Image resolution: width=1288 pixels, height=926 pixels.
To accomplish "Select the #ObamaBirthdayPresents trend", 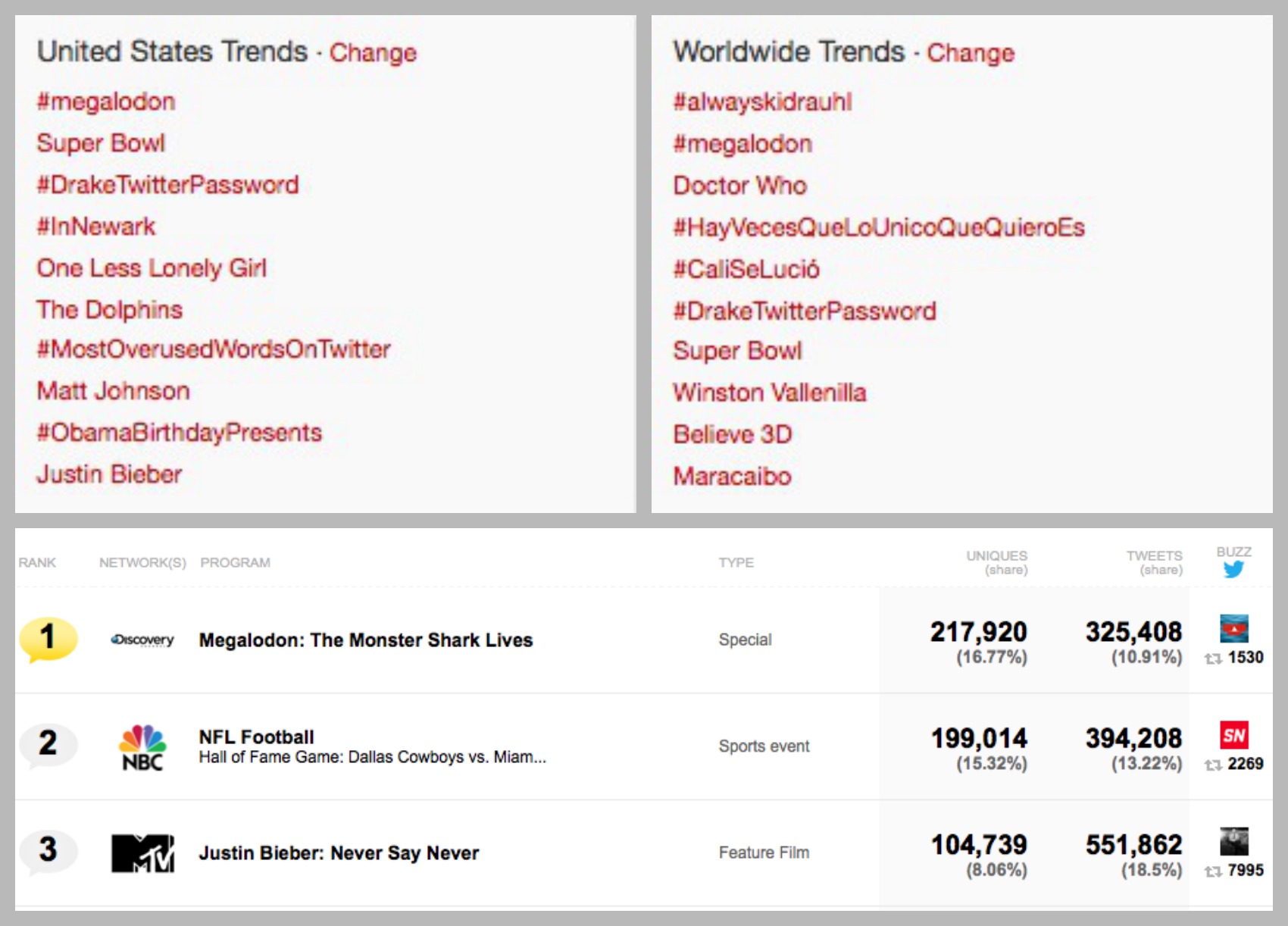I will 180,433.
